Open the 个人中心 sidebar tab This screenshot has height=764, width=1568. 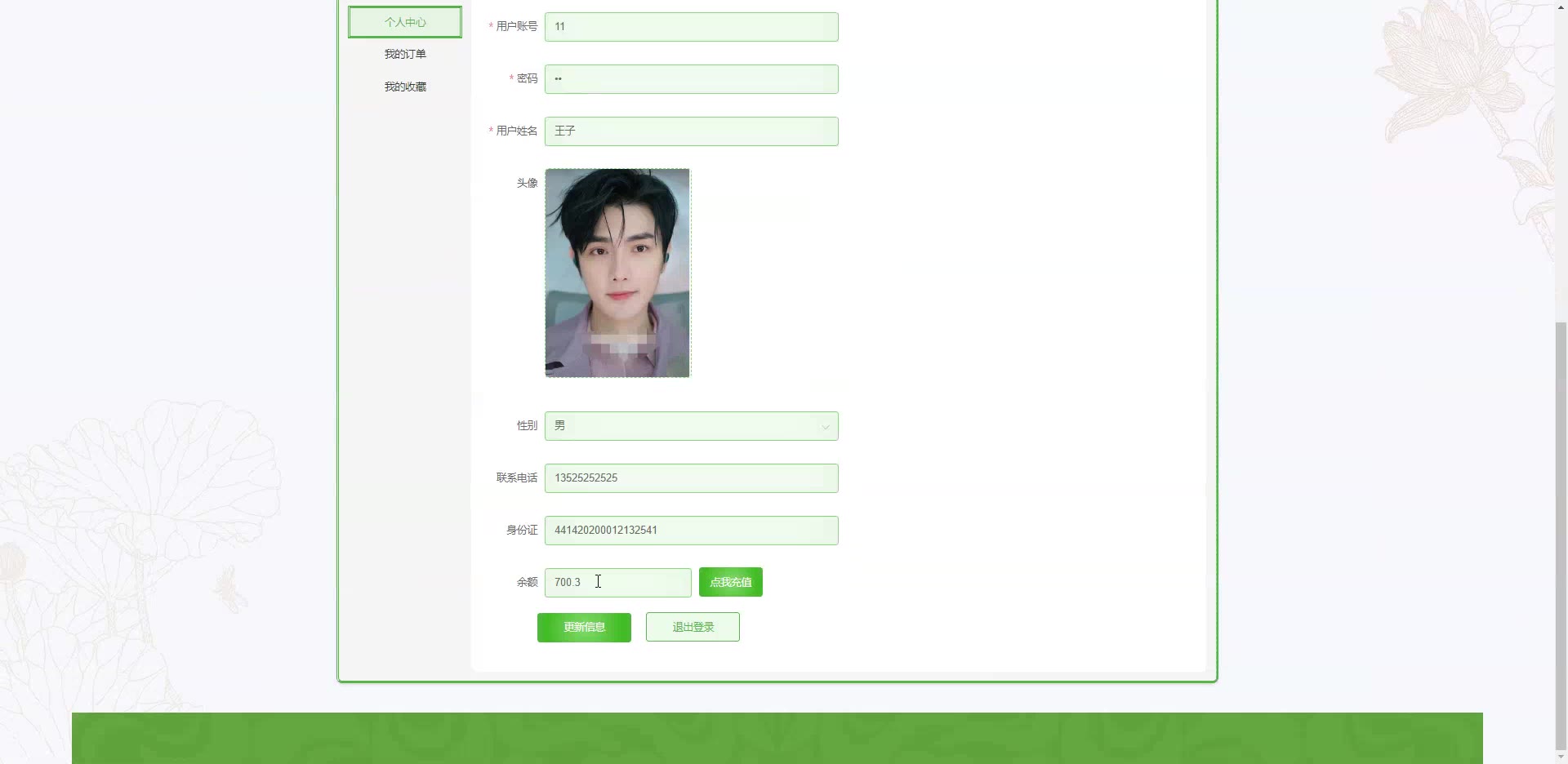(x=405, y=22)
